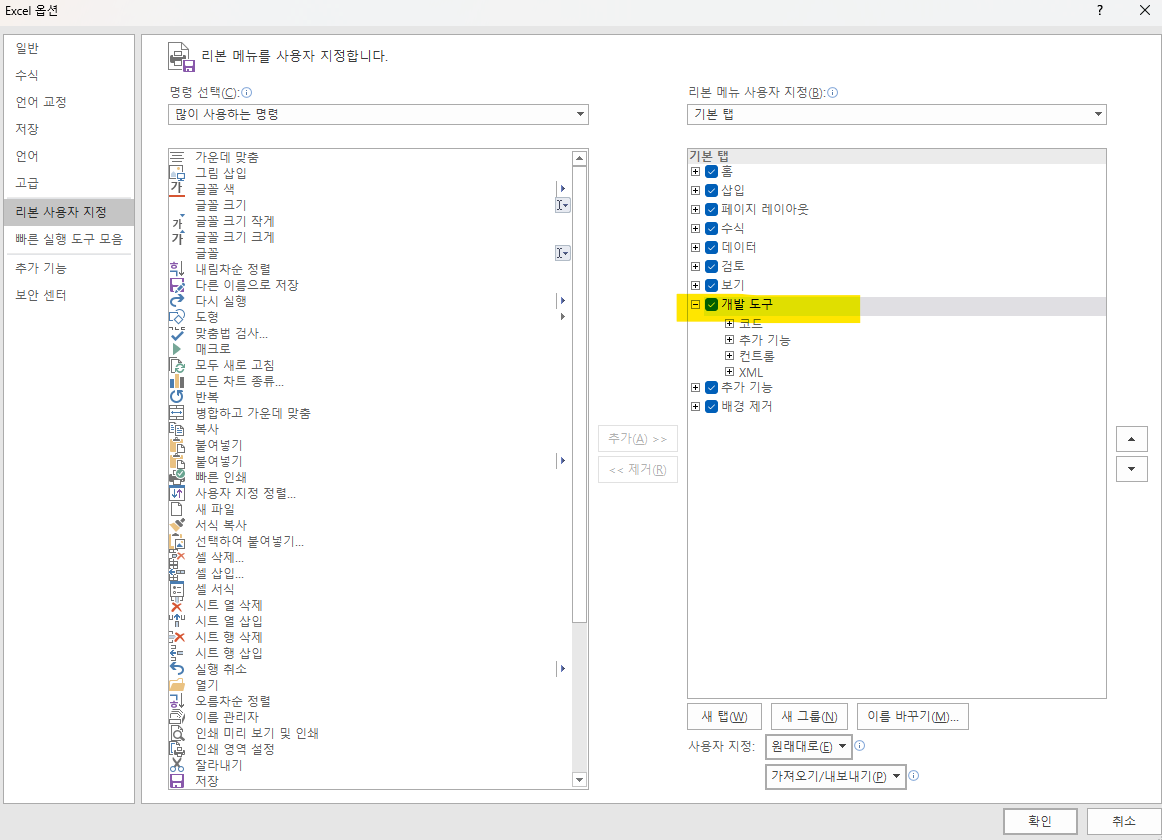The height and width of the screenshot is (840, 1162).
Task: Open the 원래대로 reset dropdown
Action: [x=809, y=747]
